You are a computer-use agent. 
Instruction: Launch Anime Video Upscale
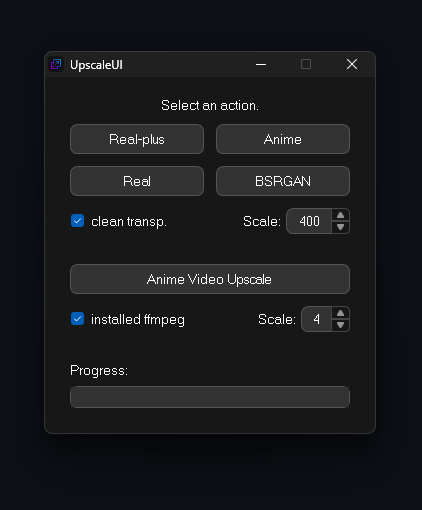tap(210, 279)
